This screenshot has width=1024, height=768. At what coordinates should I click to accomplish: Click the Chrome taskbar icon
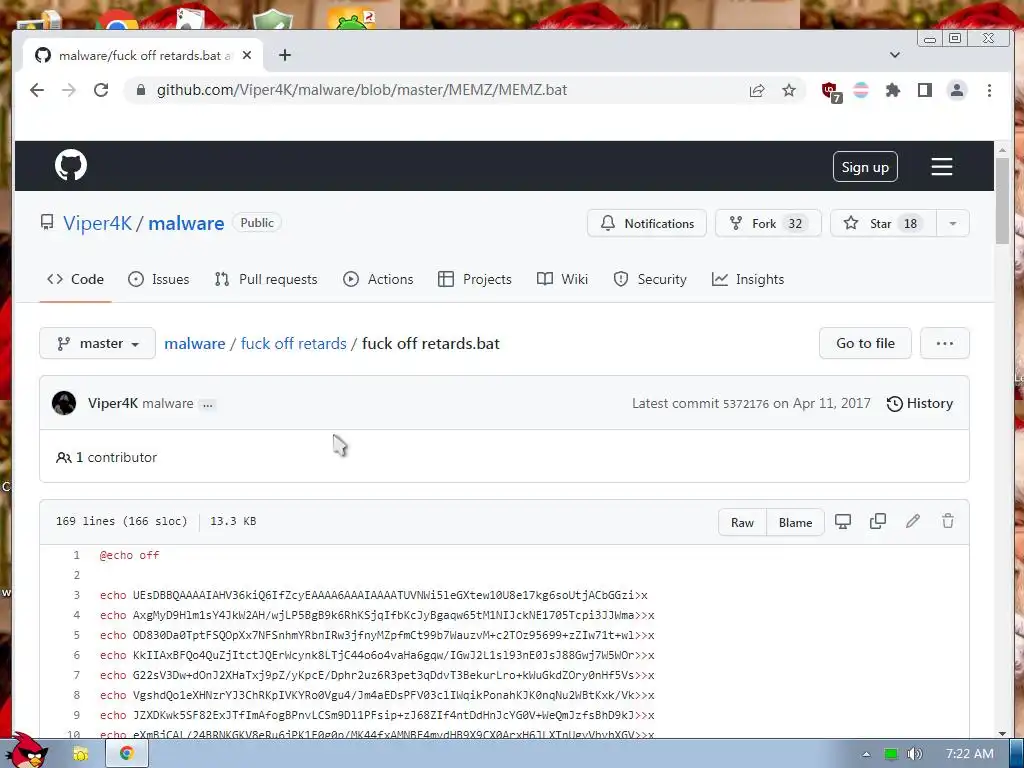pyautogui.click(x=127, y=754)
